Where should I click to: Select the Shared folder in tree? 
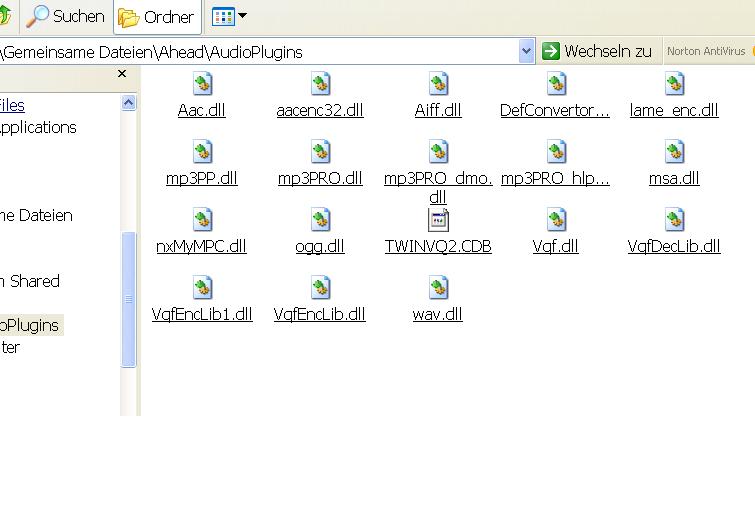[30, 281]
